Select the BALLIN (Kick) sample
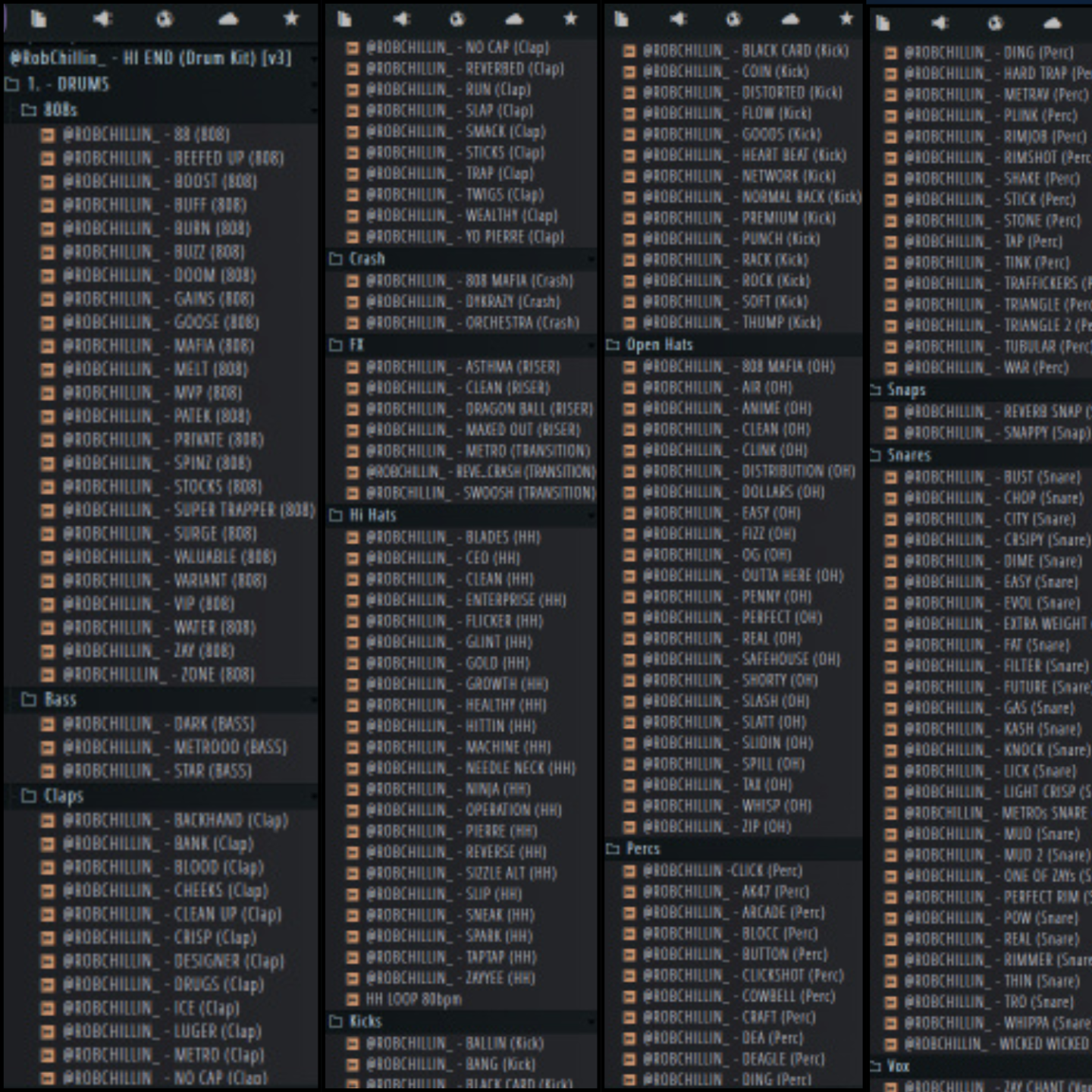 [454, 1043]
